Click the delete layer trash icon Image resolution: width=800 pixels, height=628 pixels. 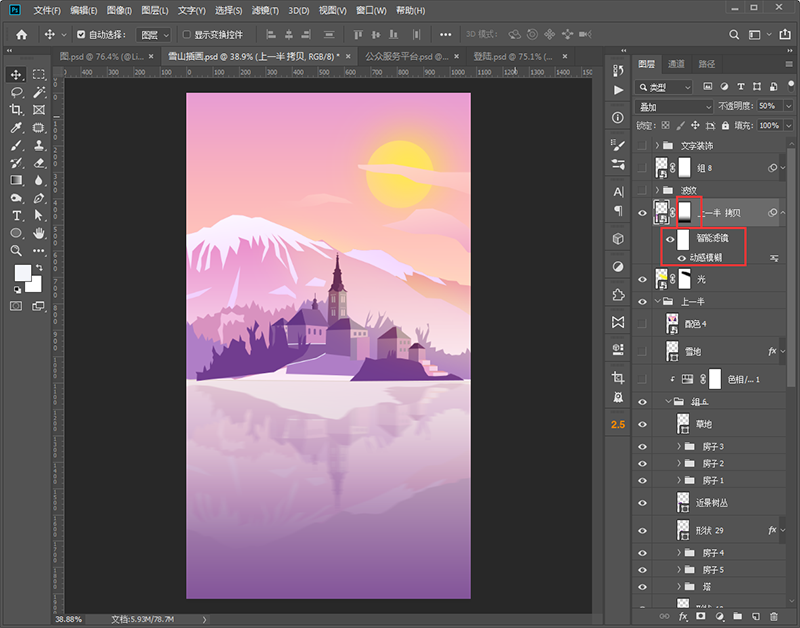[x=773, y=616]
